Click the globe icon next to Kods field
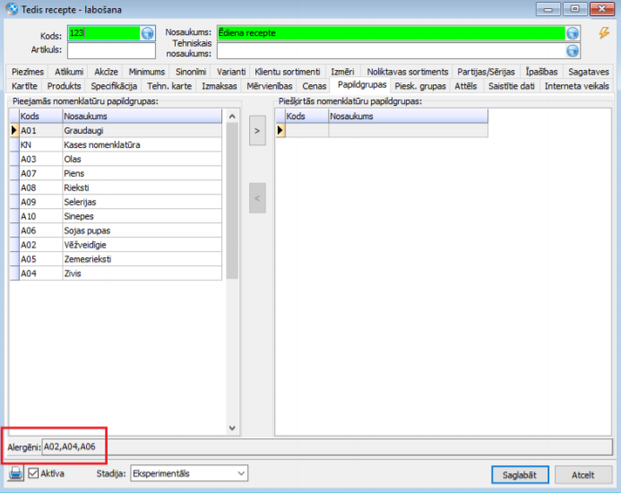The height and width of the screenshot is (493, 621). point(147,33)
